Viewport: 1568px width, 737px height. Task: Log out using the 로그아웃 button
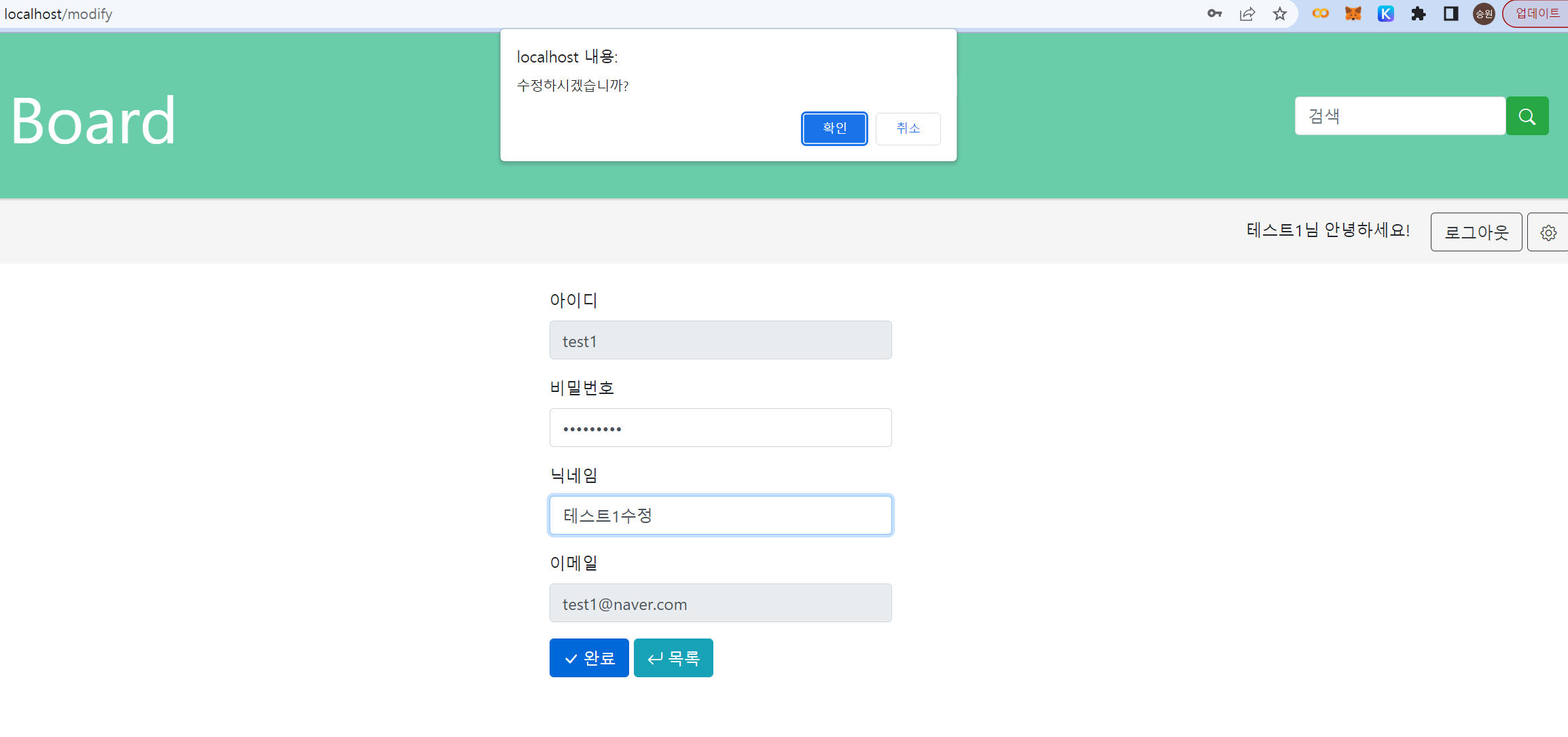click(1476, 232)
